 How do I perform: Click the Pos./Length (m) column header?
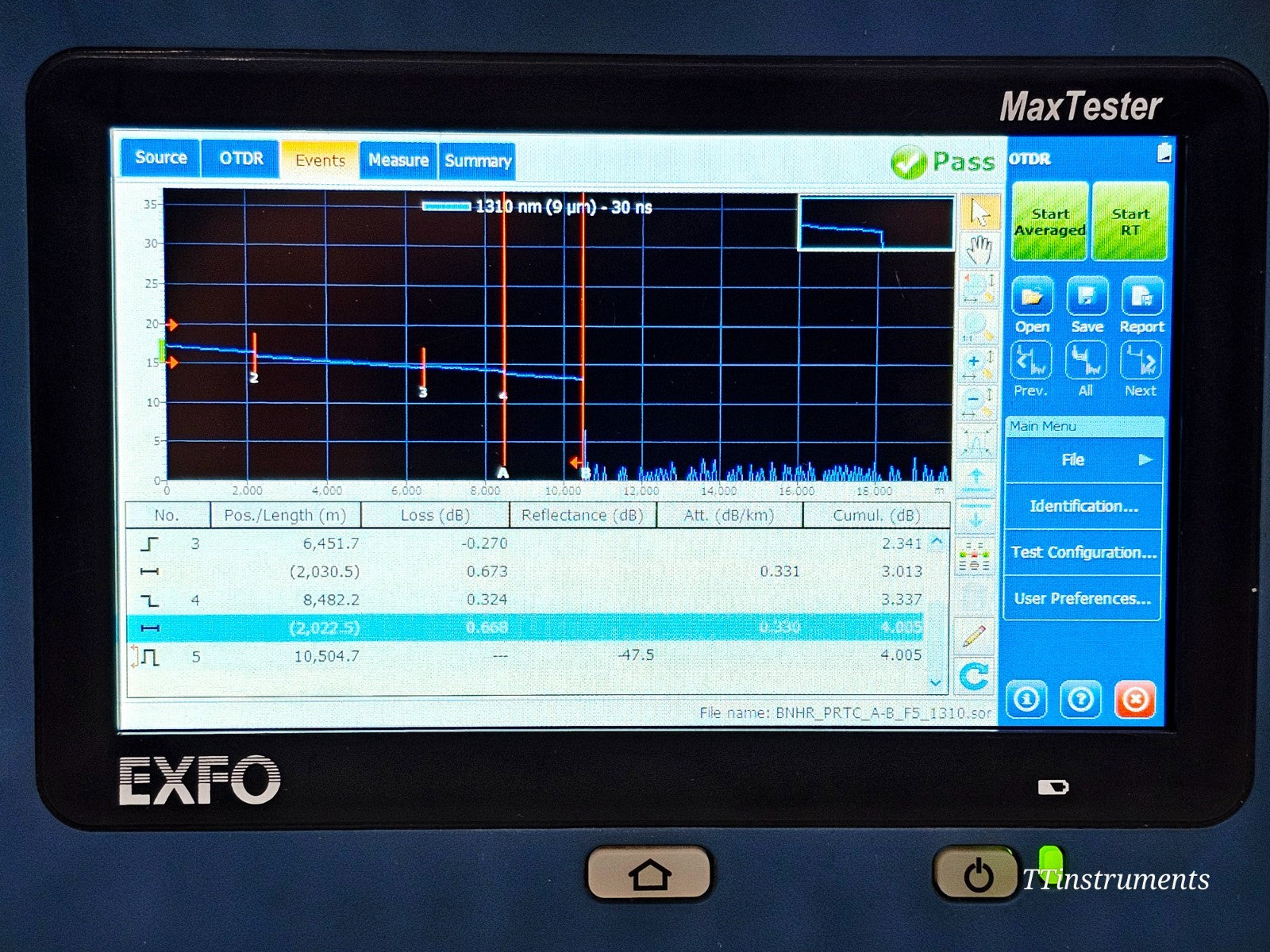pyautogui.click(x=285, y=516)
